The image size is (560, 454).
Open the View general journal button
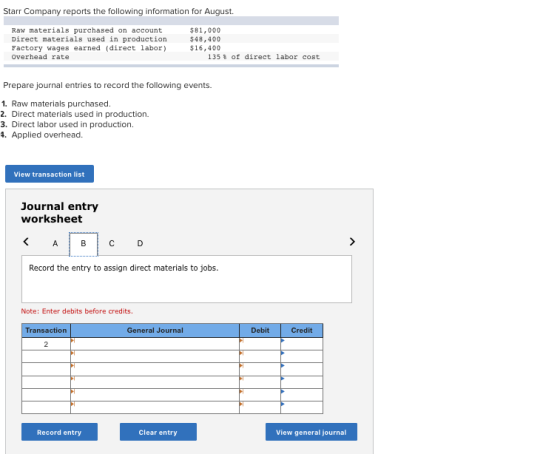[311, 432]
